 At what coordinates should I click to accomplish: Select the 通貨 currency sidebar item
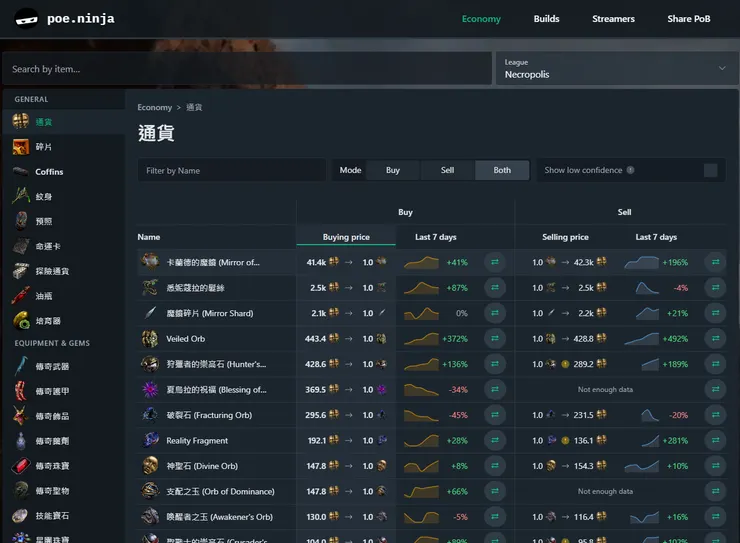coord(64,122)
